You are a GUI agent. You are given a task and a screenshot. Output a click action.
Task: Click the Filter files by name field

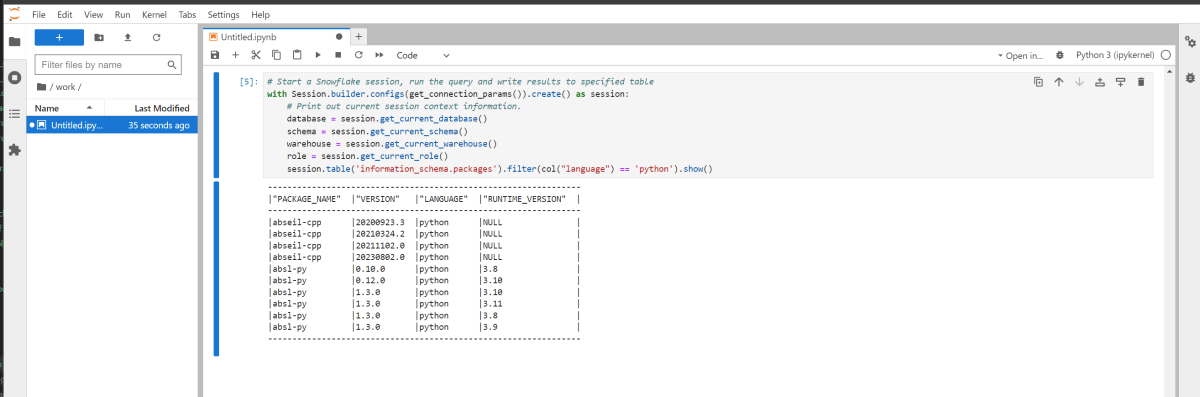(x=108, y=64)
